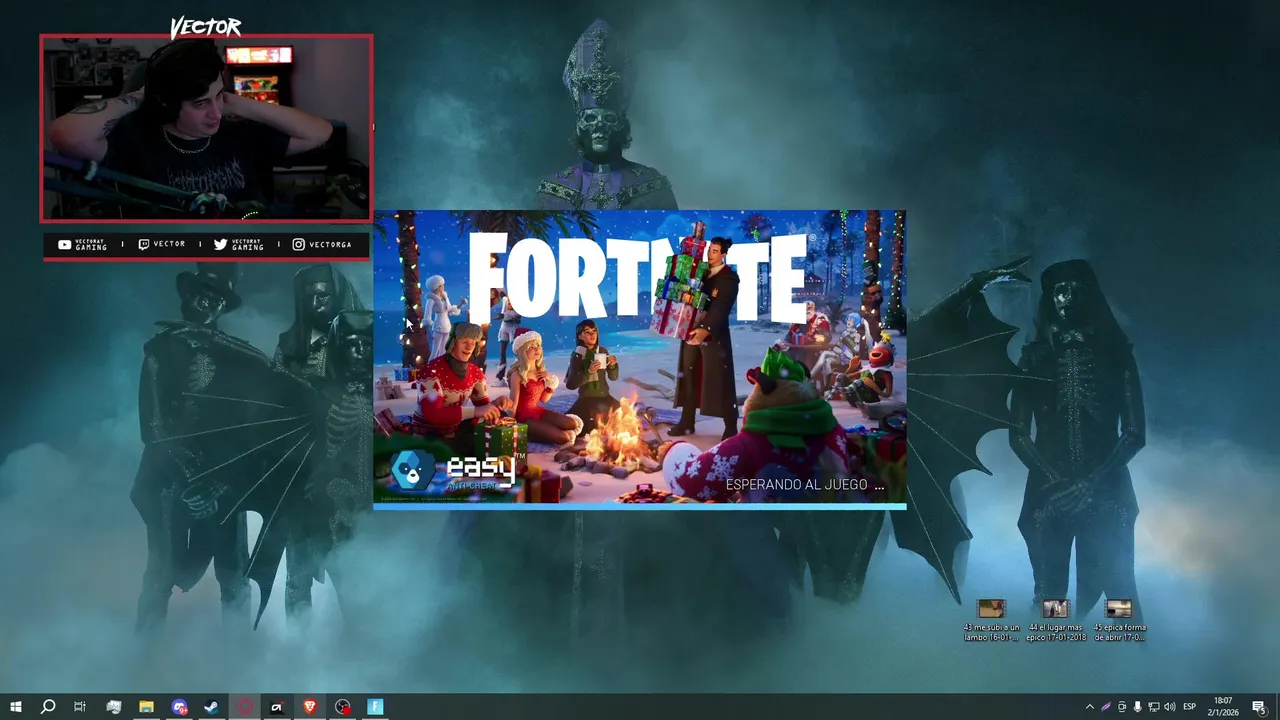Show hidden system tray icons
Image resolution: width=1280 pixels, height=720 pixels.
click(x=1089, y=707)
